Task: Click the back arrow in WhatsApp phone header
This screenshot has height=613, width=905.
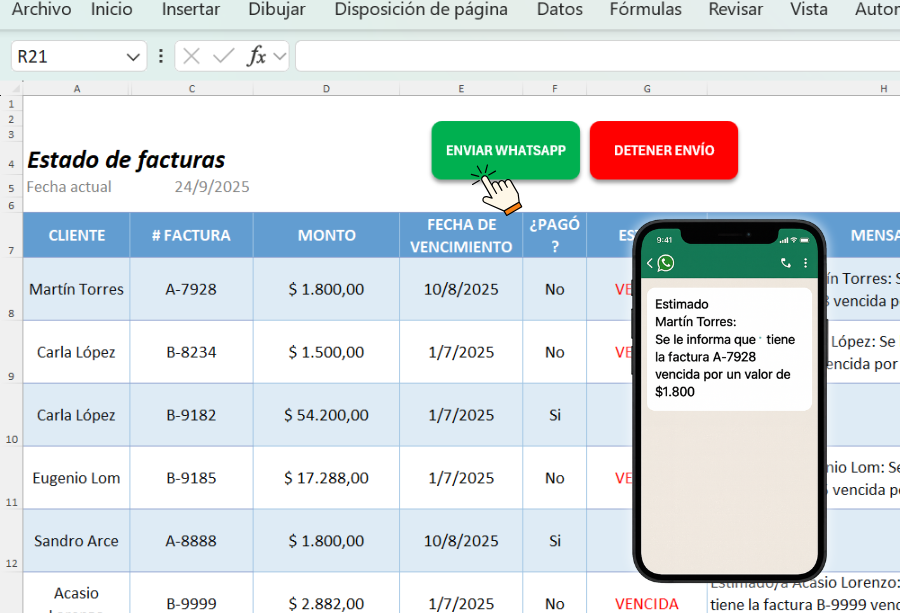Action: pos(650,263)
